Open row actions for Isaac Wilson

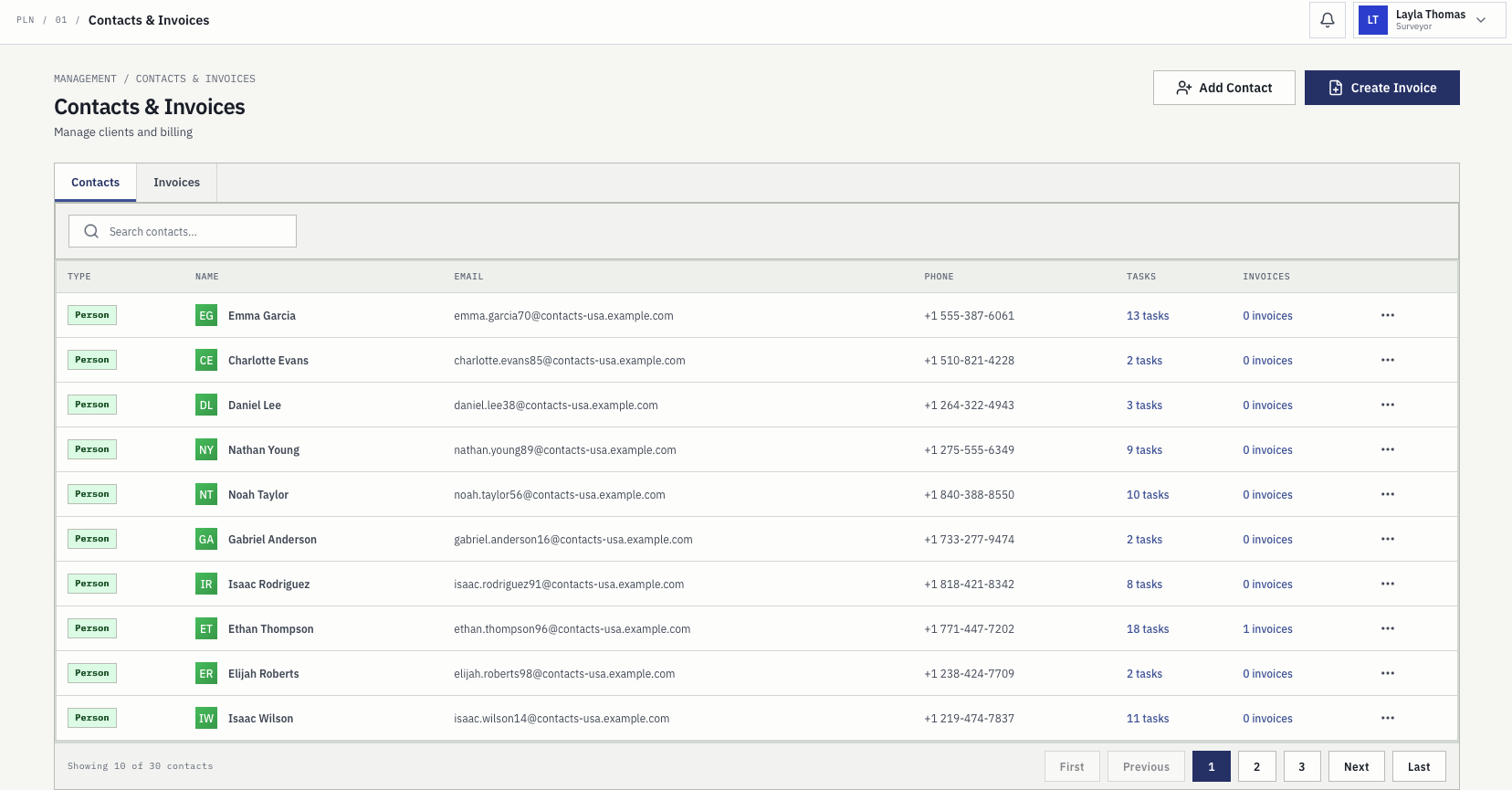pyautogui.click(x=1388, y=718)
